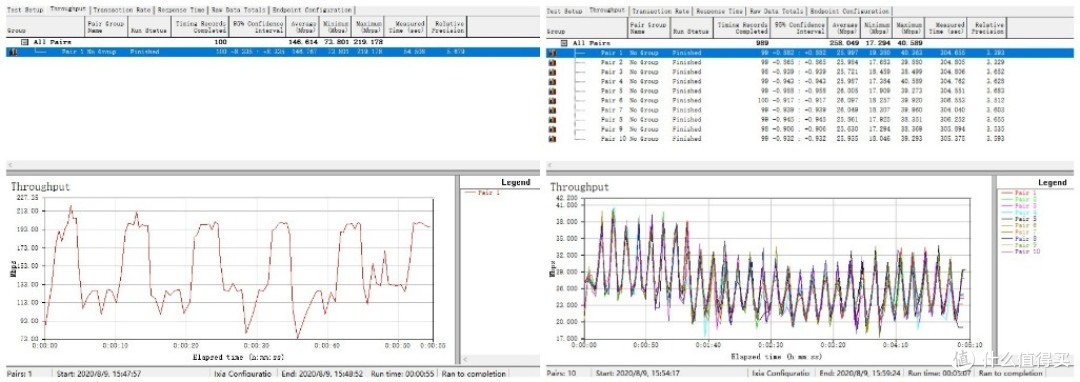
Task: Select the Pair 10 row text in right window
Action: click(x=613, y=139)
